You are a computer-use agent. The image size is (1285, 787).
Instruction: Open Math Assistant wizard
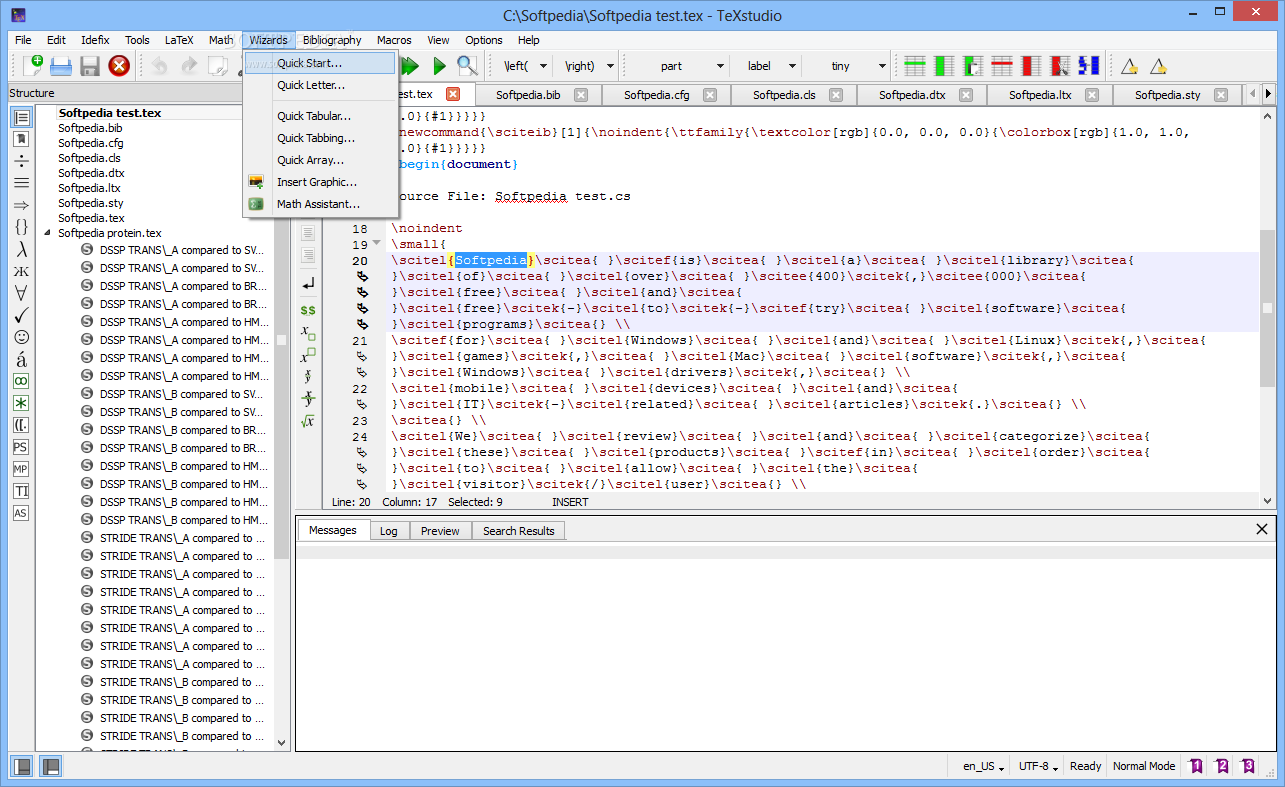coord(321,204)
